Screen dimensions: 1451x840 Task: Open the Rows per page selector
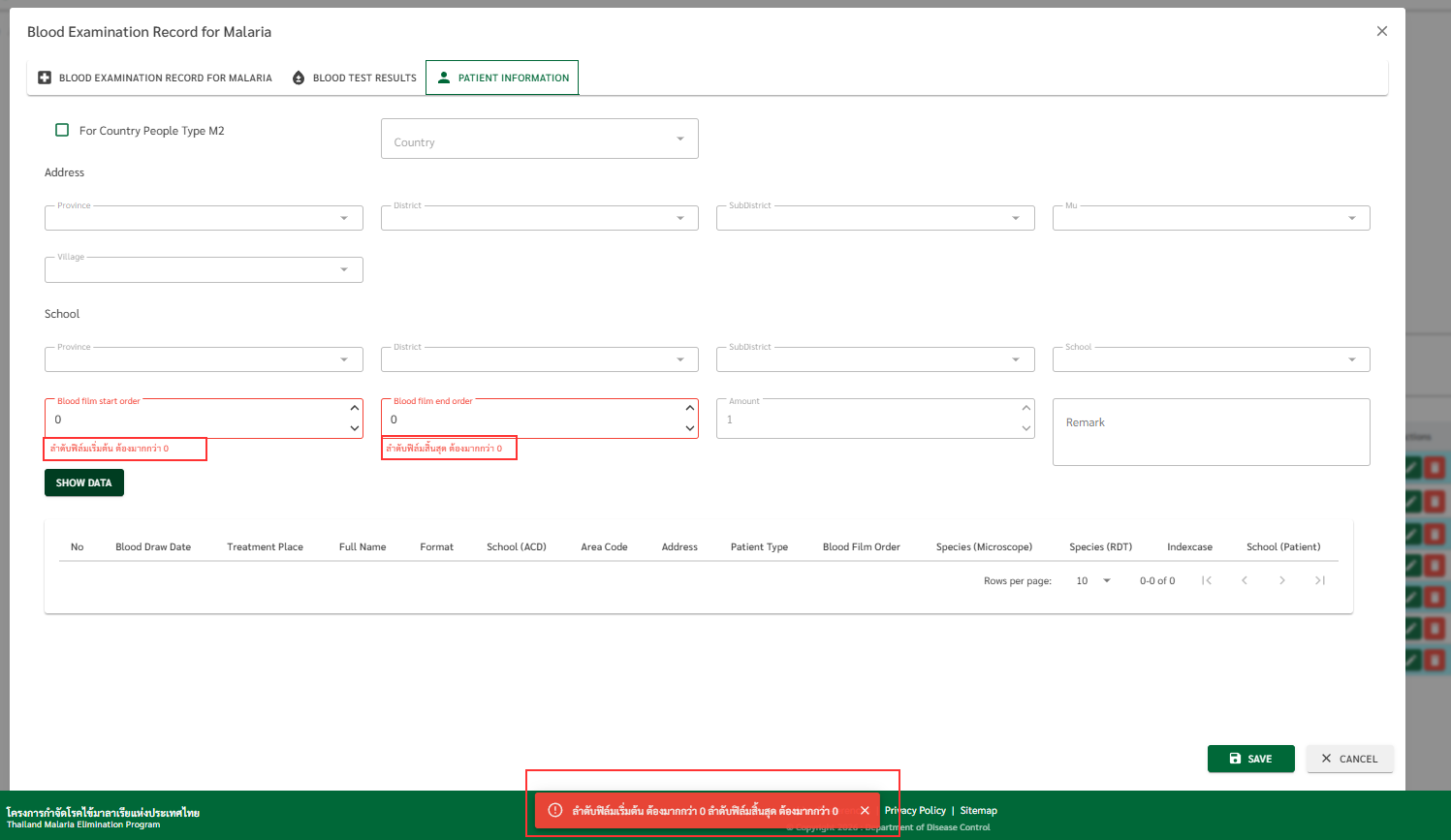click(x=1093, y=580)
